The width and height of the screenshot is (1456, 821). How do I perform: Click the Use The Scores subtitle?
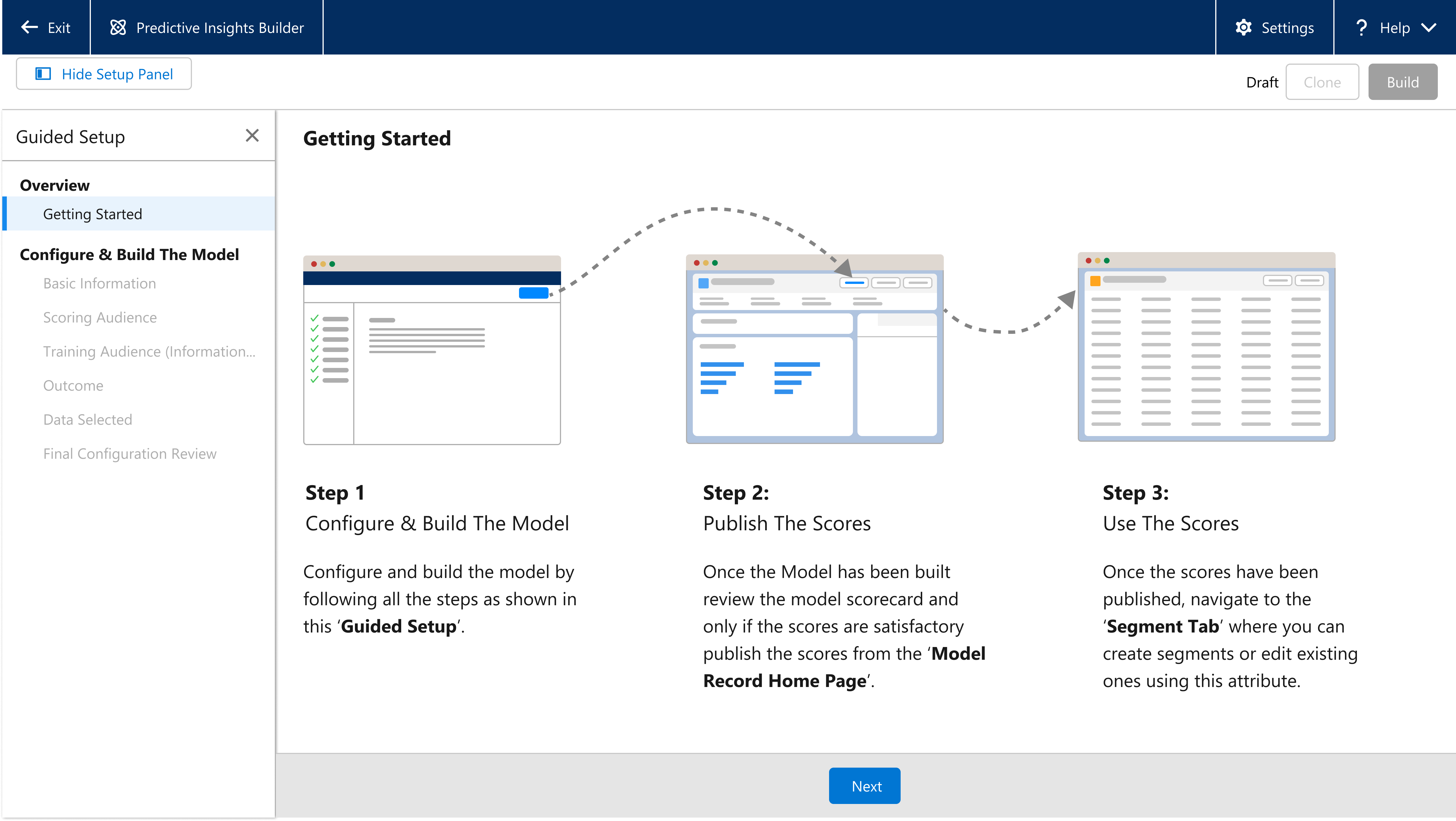[1171, 523]
